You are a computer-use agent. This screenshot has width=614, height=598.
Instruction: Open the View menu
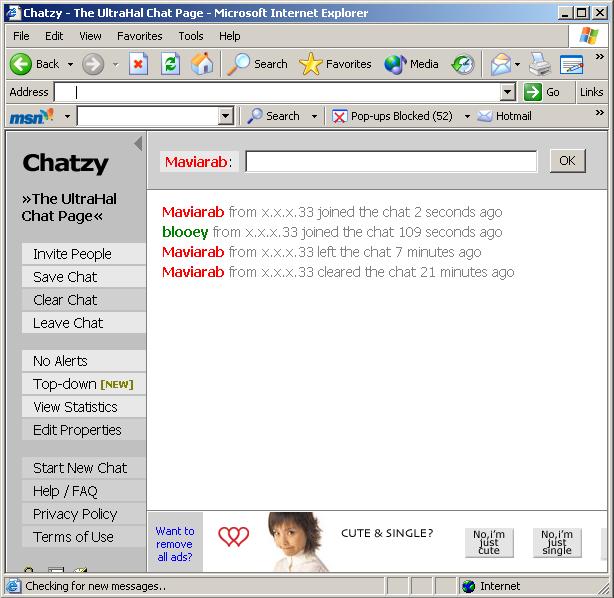90,36
